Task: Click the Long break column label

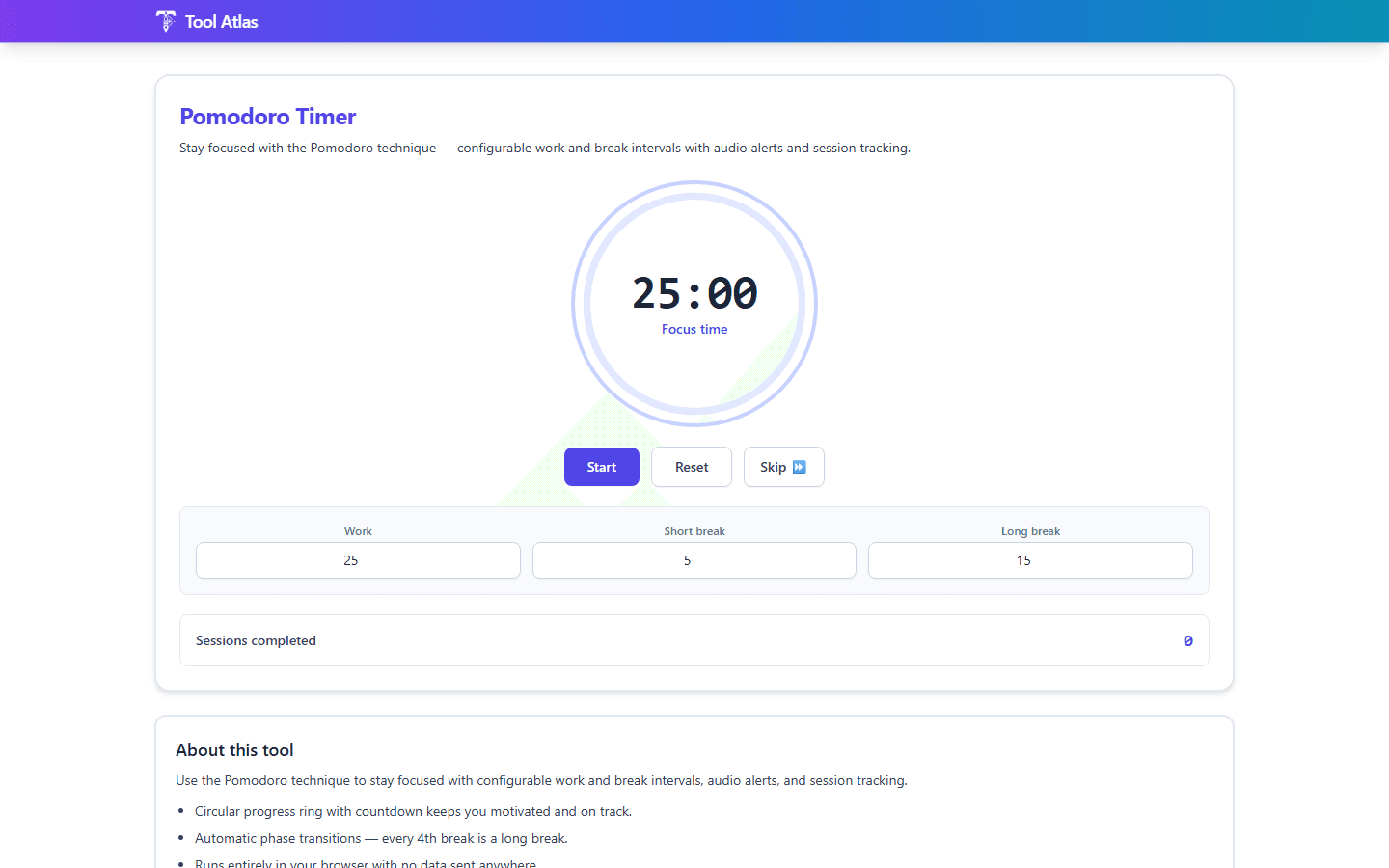Action: point(1029,530)
